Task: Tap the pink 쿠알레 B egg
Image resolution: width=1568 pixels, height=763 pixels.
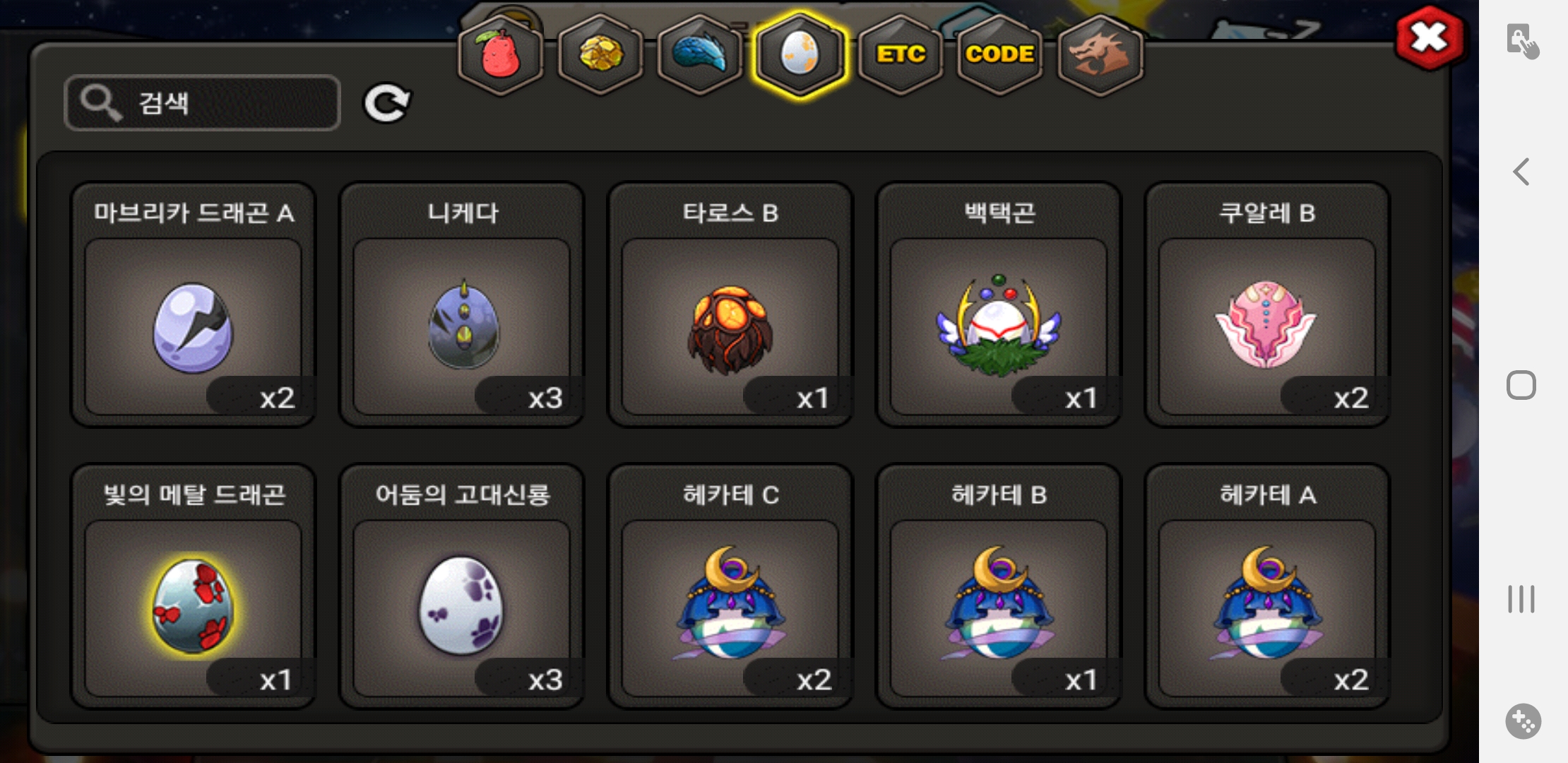Action: pos(1267,304)
